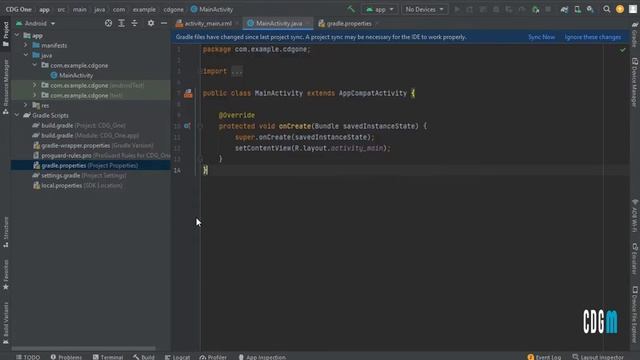Expand the manifests folder

click(26, 45)
